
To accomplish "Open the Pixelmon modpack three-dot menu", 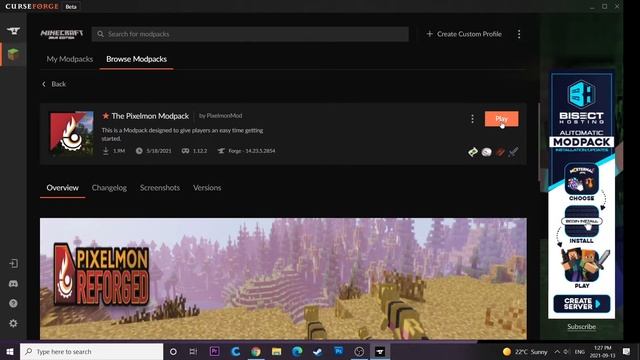I will 472,119.
